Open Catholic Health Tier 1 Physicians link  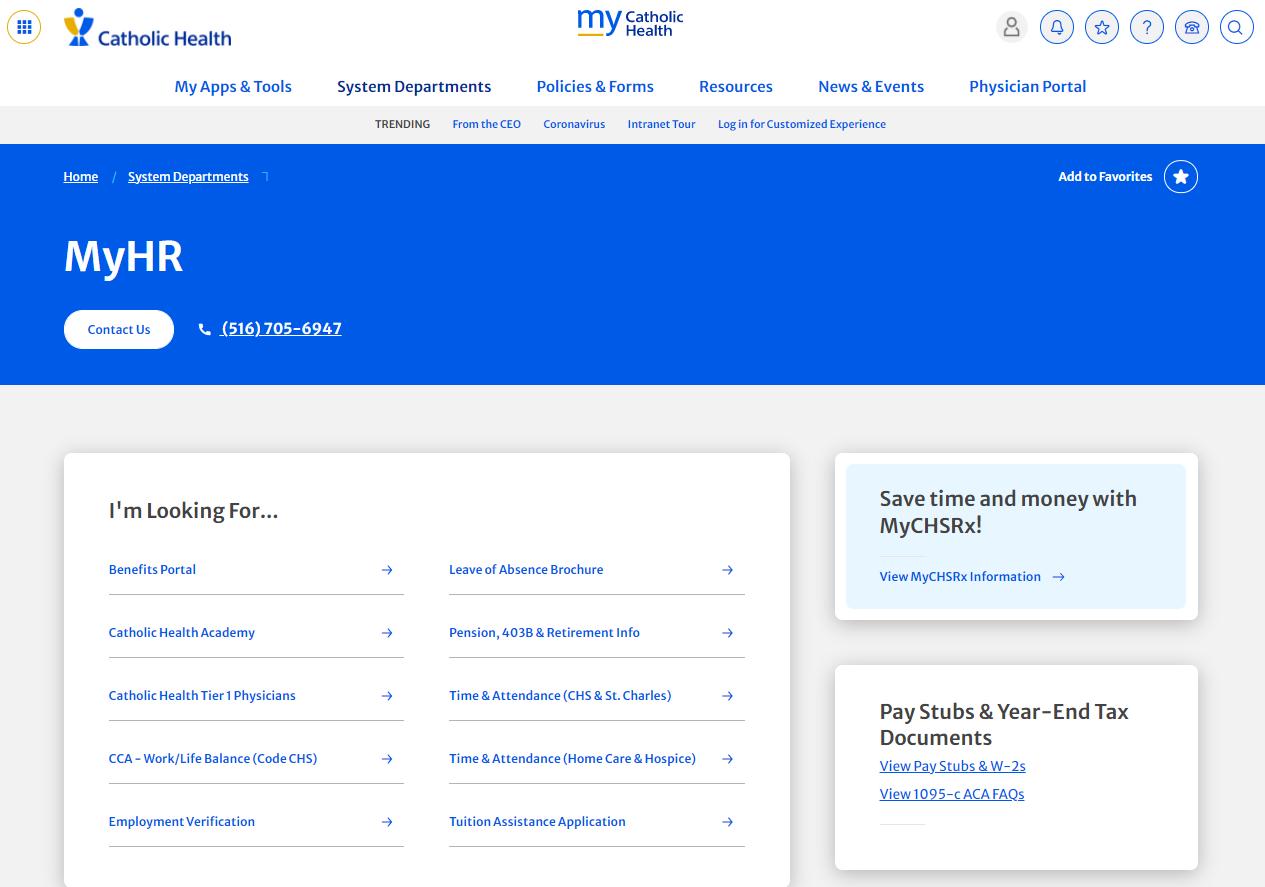[202, 696]
